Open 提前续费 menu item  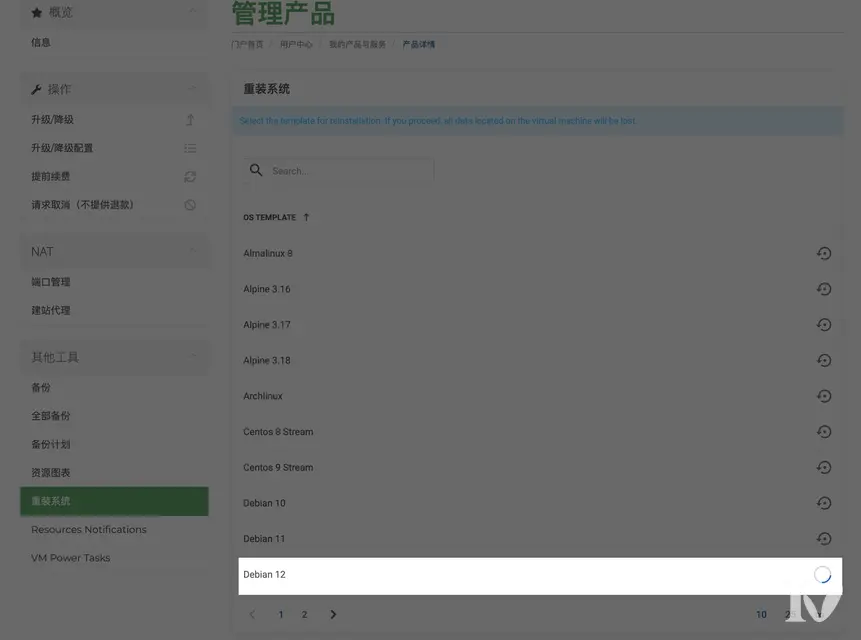tap(51, 176)
